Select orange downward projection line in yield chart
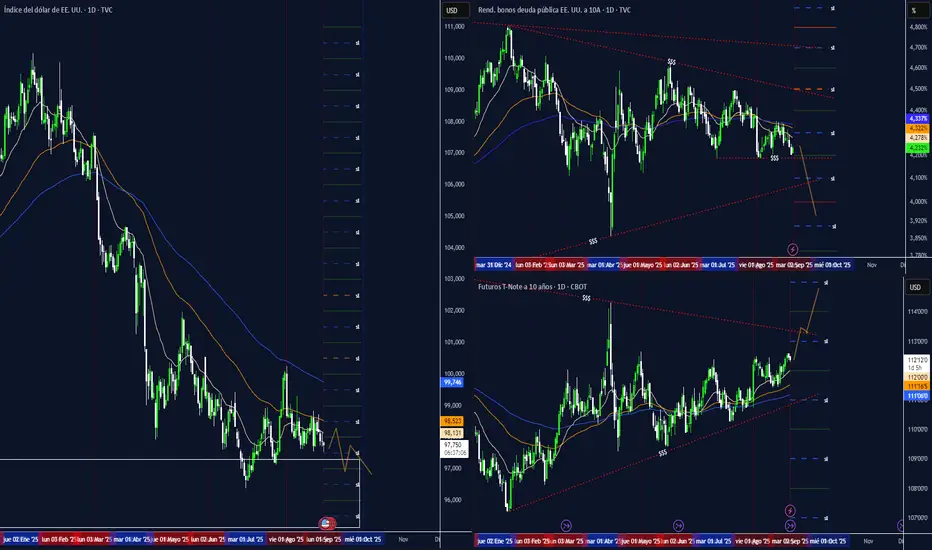 808,180
